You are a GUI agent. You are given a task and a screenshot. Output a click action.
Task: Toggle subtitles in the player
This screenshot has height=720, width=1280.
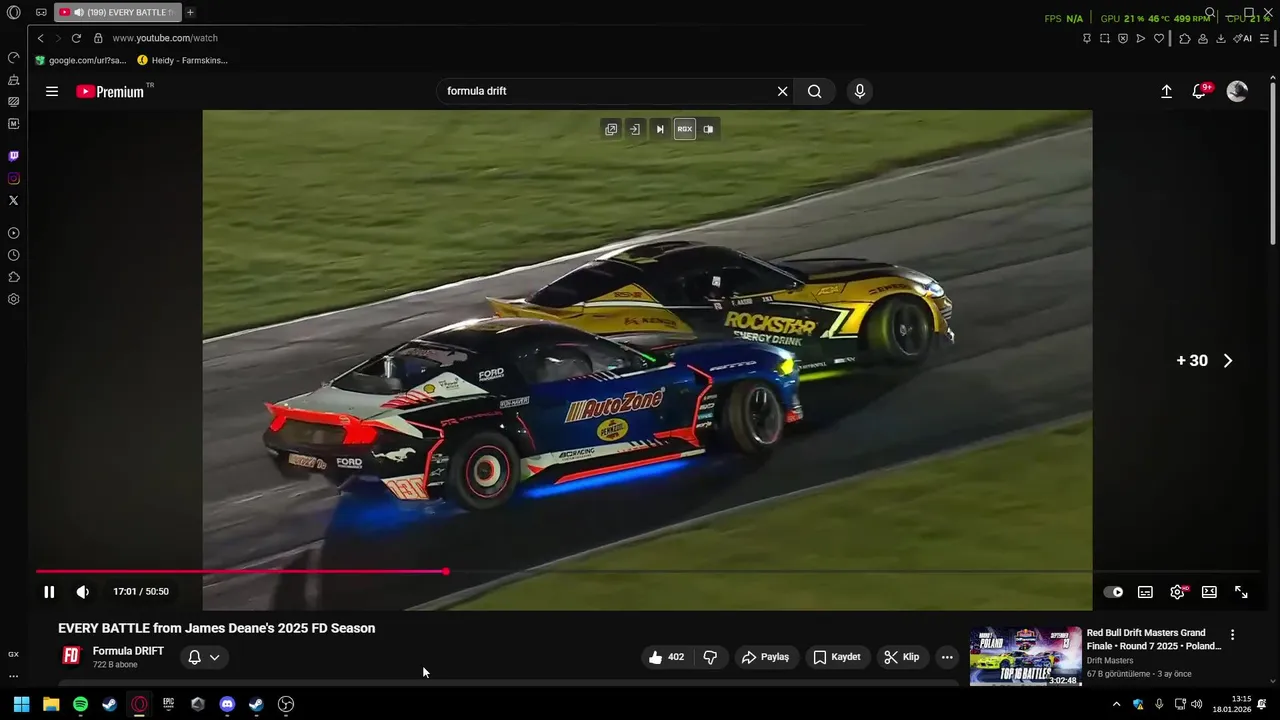(1145, 592)
